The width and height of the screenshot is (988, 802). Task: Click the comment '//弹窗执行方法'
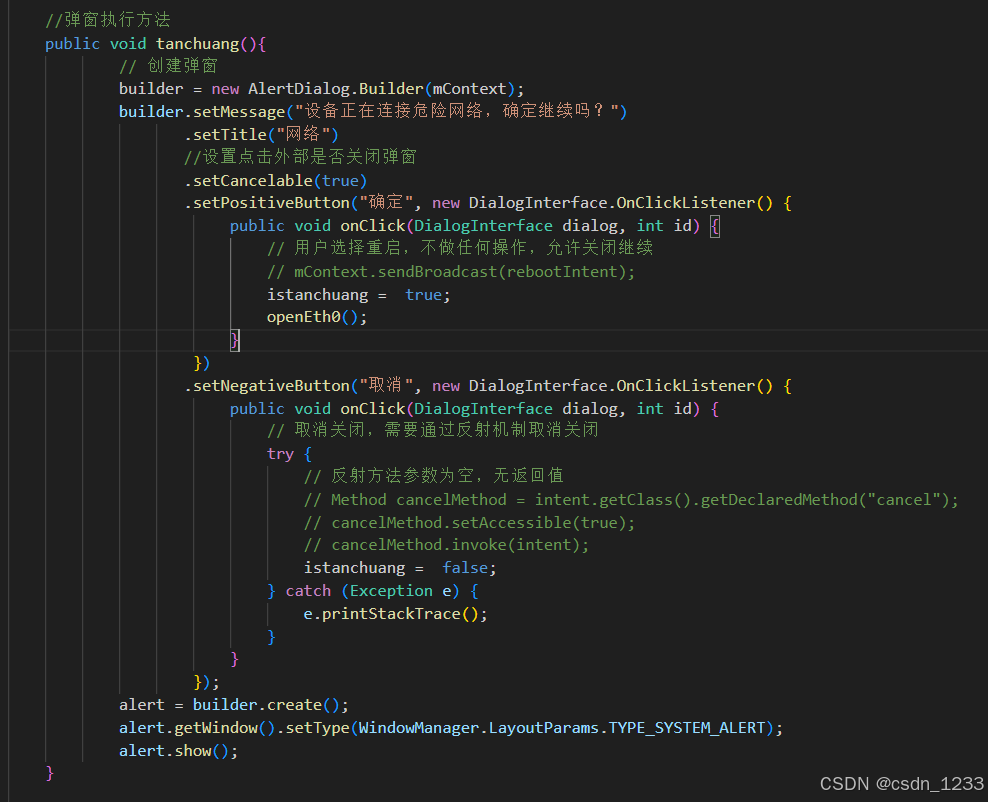coord(108,20)
